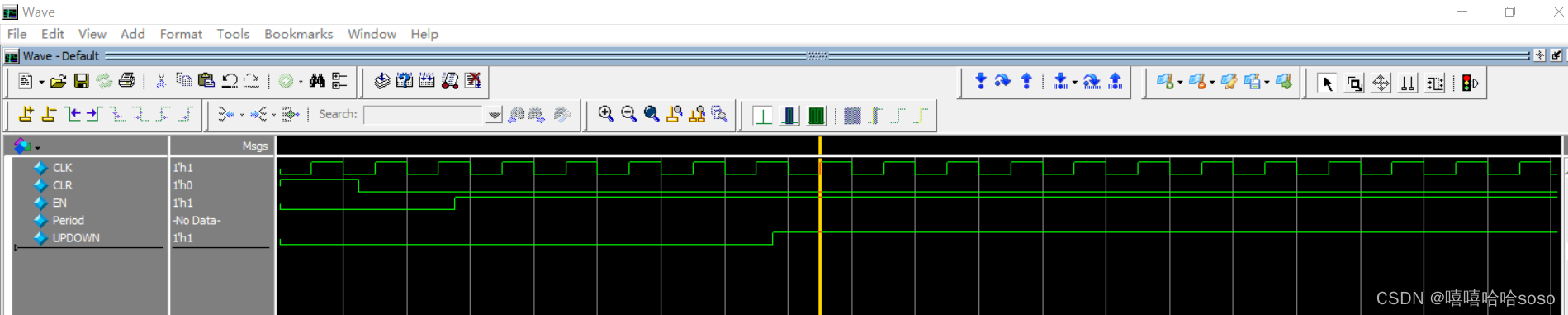The image size is (1568, 315).
Task: Toggle blue pulse waveform display style
Action: 789,116
